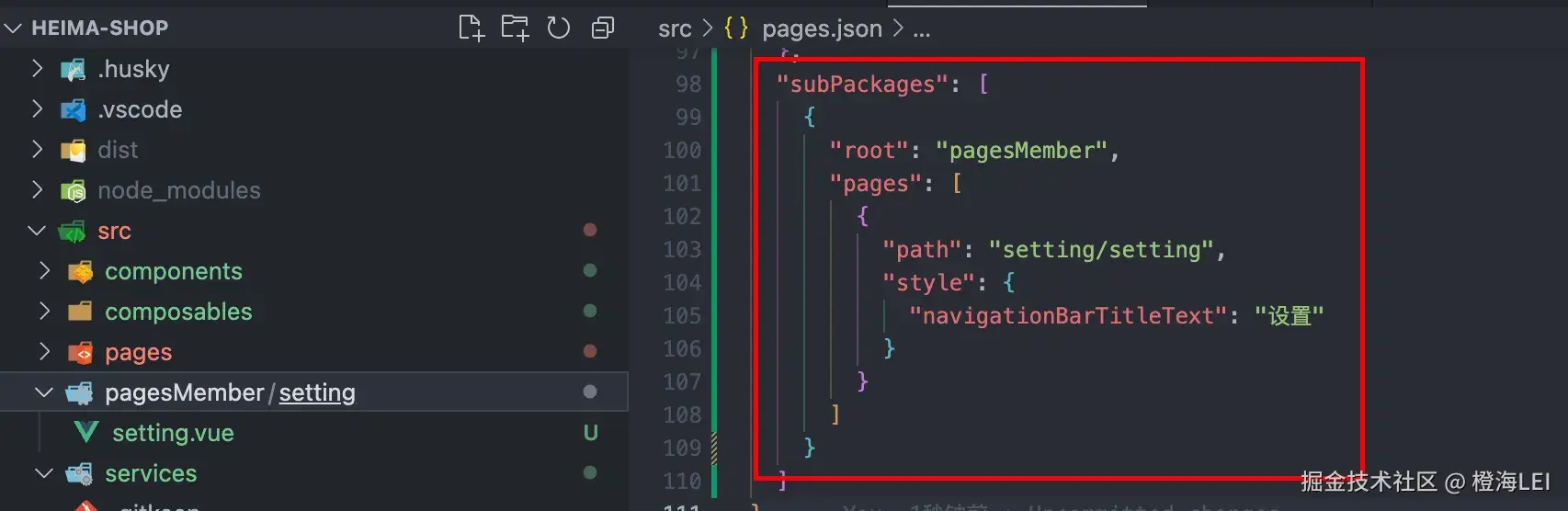1568x511 pixels.
Task: Expand the .vscode folder chevron
Action: (37, 109)
